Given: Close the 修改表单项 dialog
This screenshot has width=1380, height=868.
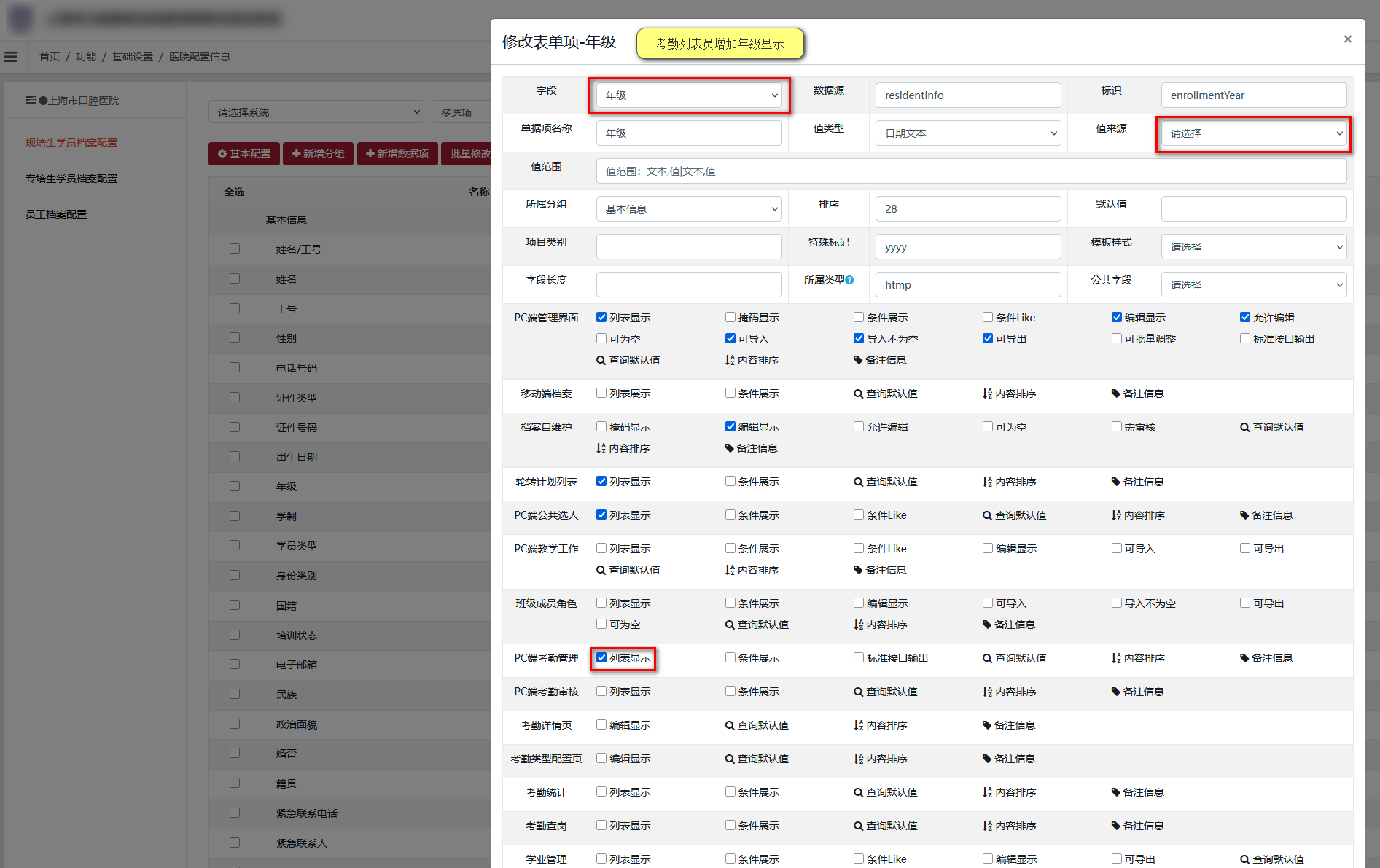Looking at the screenshot, I should tap(1347, 39).
